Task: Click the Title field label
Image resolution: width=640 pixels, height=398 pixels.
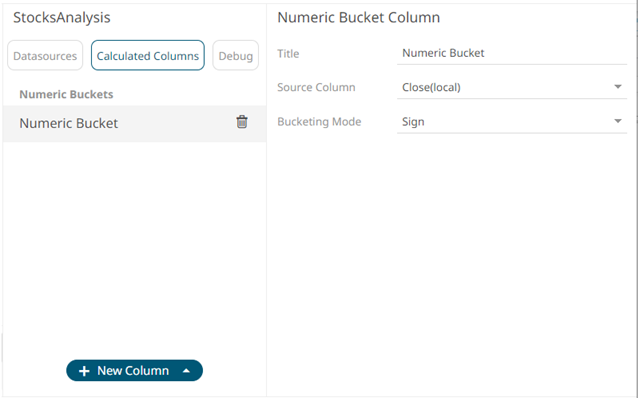Action: (x=288, y=53)
